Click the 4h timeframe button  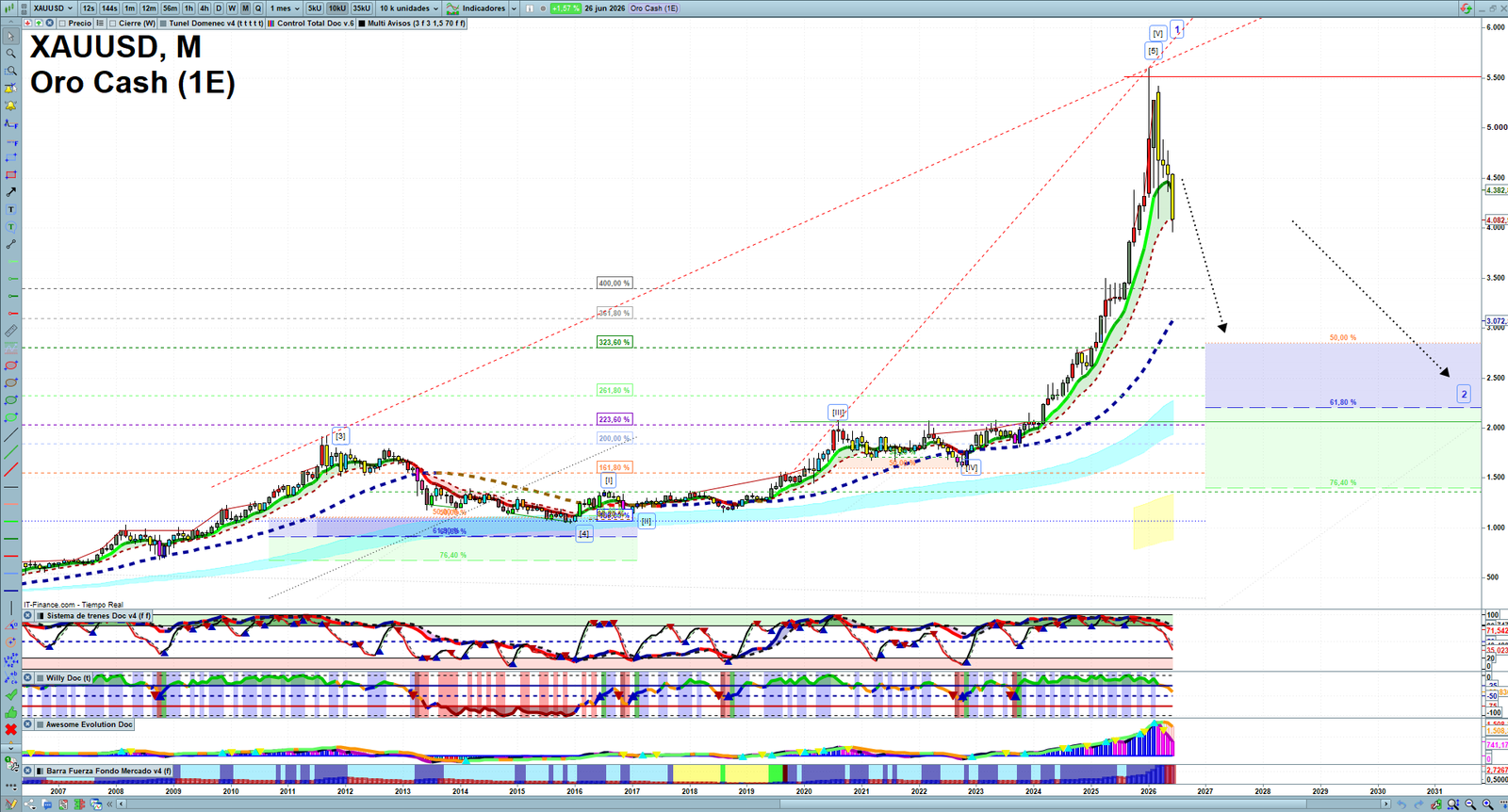(x=204, y=8)
